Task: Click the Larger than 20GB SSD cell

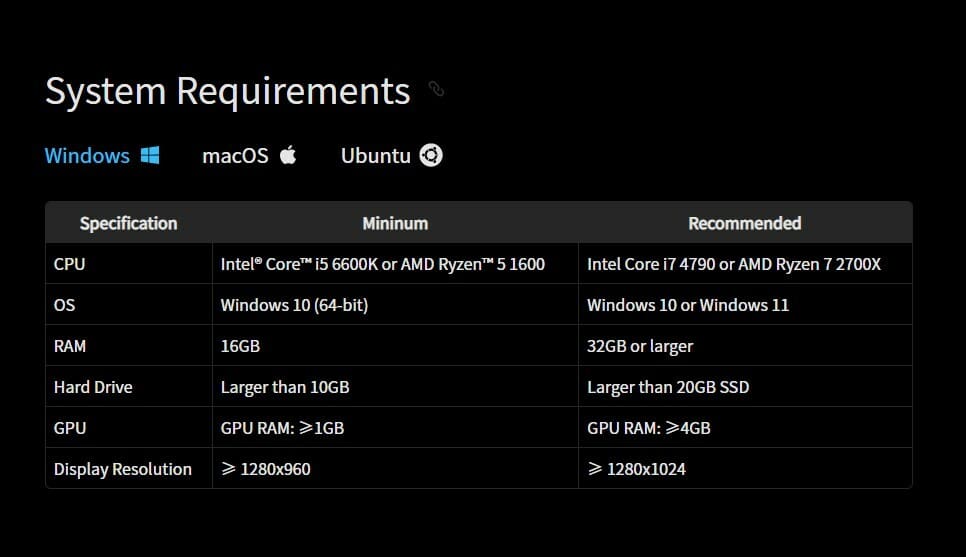Action: (x=745, y=387)
